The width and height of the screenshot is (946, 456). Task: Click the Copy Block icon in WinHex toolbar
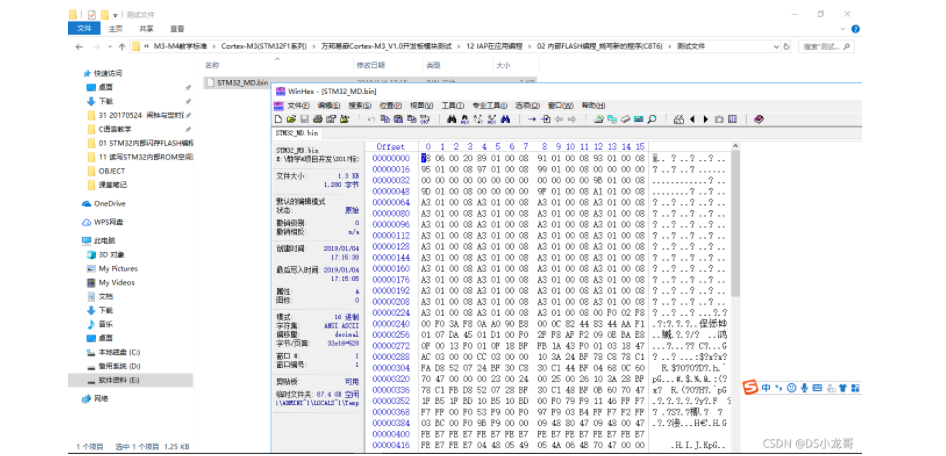pyautogui.click(x=385, y=119)
